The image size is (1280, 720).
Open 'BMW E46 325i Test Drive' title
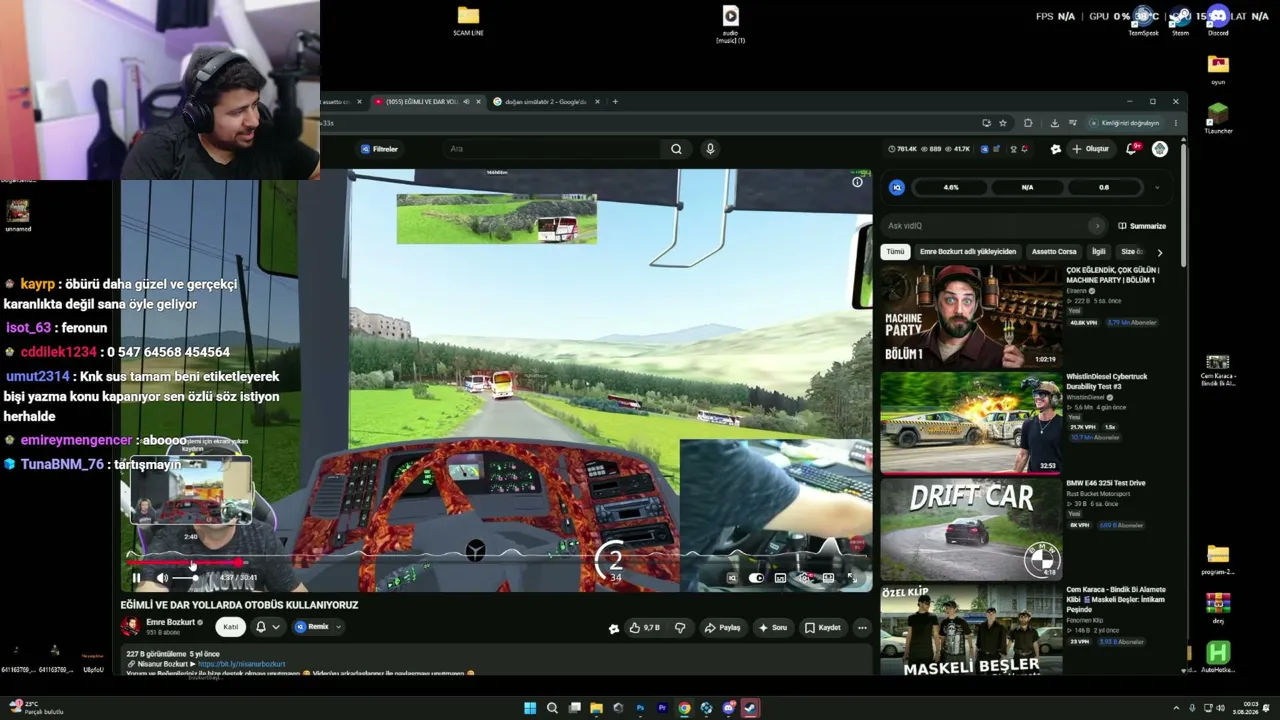point(1106,483)
